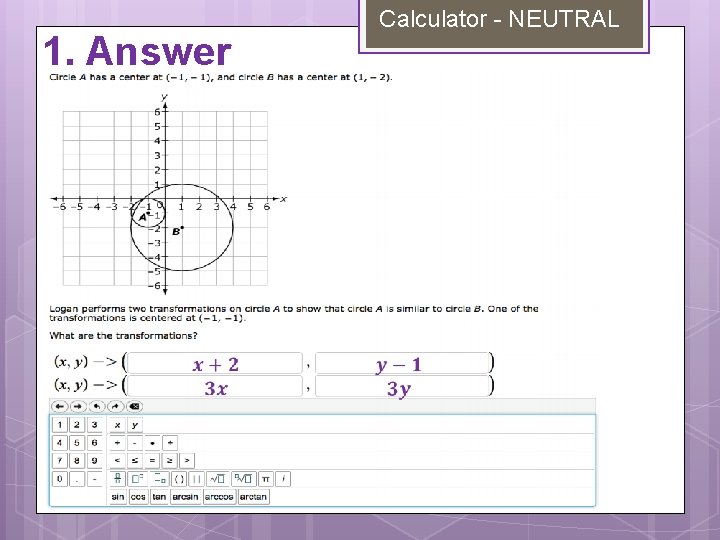Click the decimal point key
The height and width of the screenshot is (540, 720).
(77, 479)
